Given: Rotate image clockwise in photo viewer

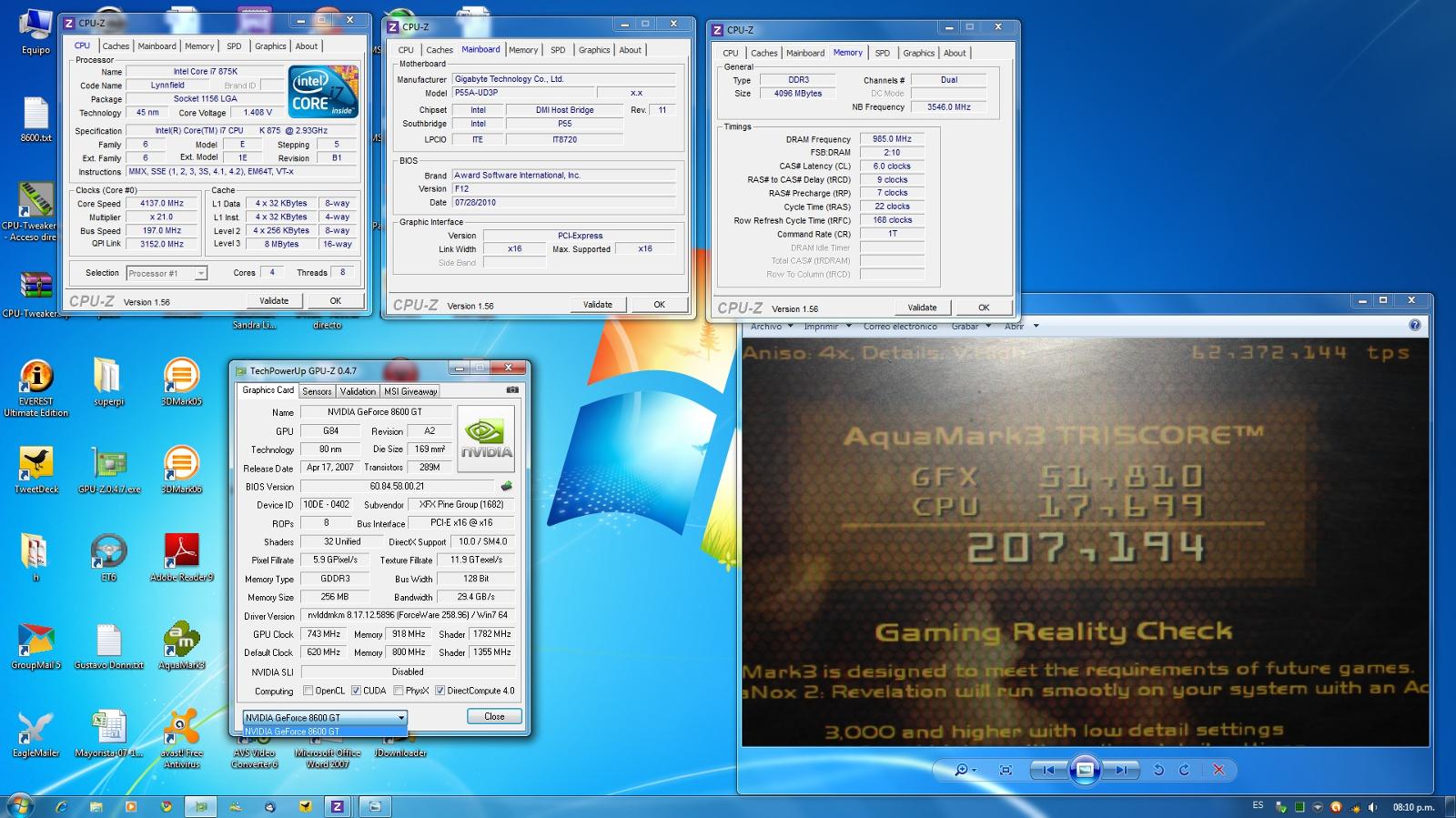Looking at the screenshot, I should (x=1184, y=770).
